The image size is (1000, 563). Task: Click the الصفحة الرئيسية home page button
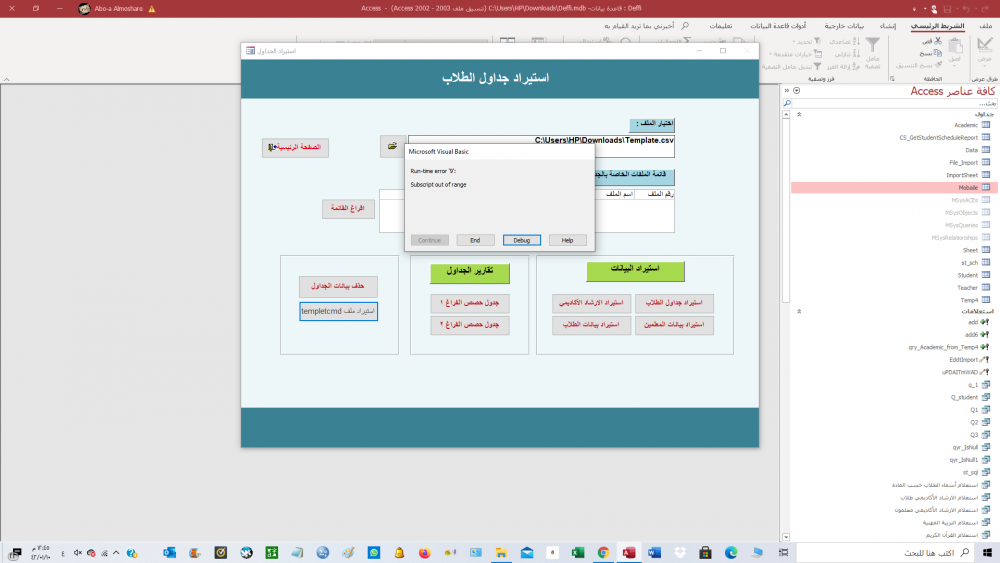(295, 147)
